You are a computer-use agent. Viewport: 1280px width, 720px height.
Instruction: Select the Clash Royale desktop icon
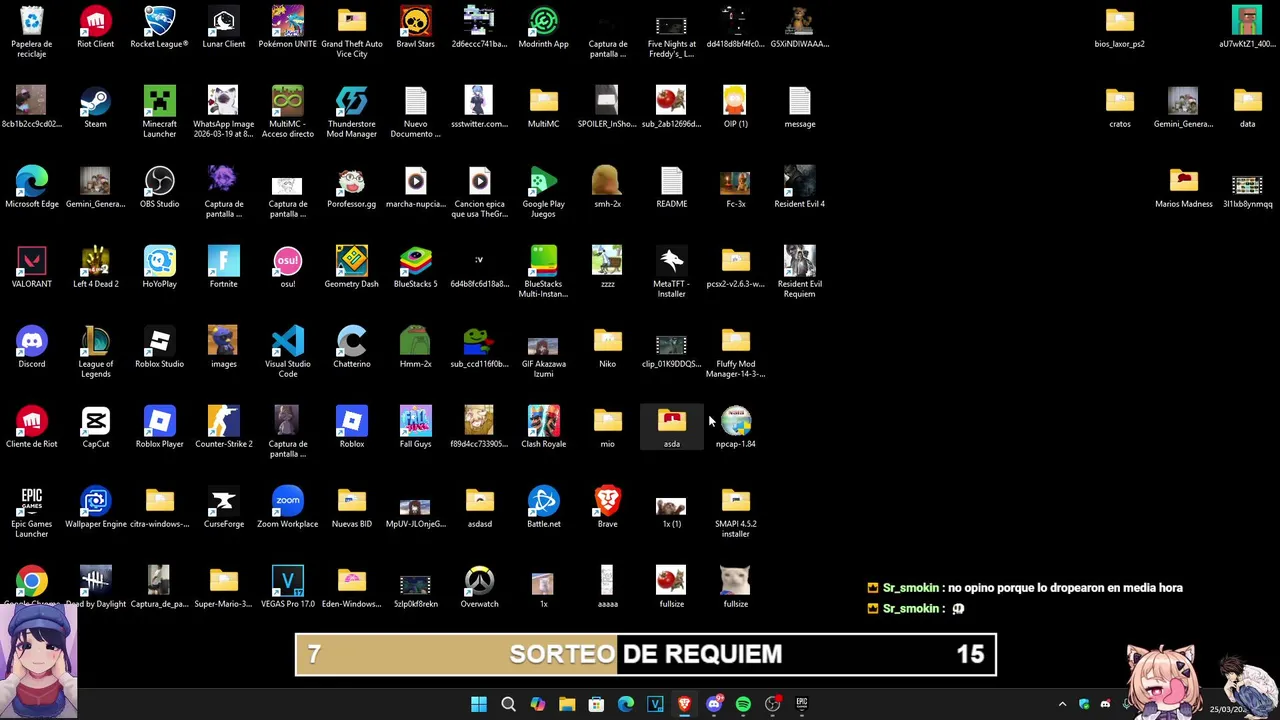tap(544, 422)
